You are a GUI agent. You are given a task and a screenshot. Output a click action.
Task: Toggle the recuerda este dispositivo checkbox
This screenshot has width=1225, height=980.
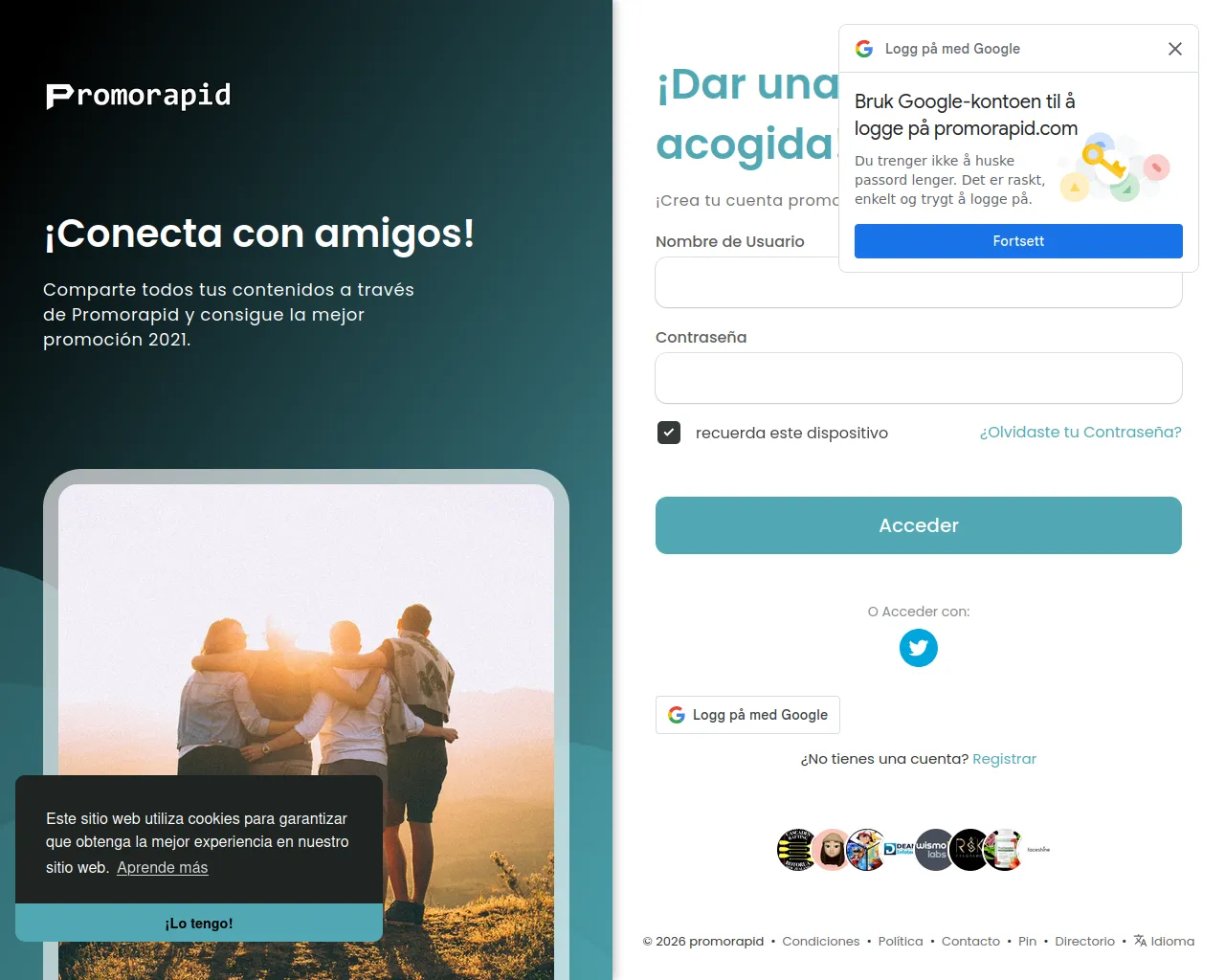click(x=669, y=433)
